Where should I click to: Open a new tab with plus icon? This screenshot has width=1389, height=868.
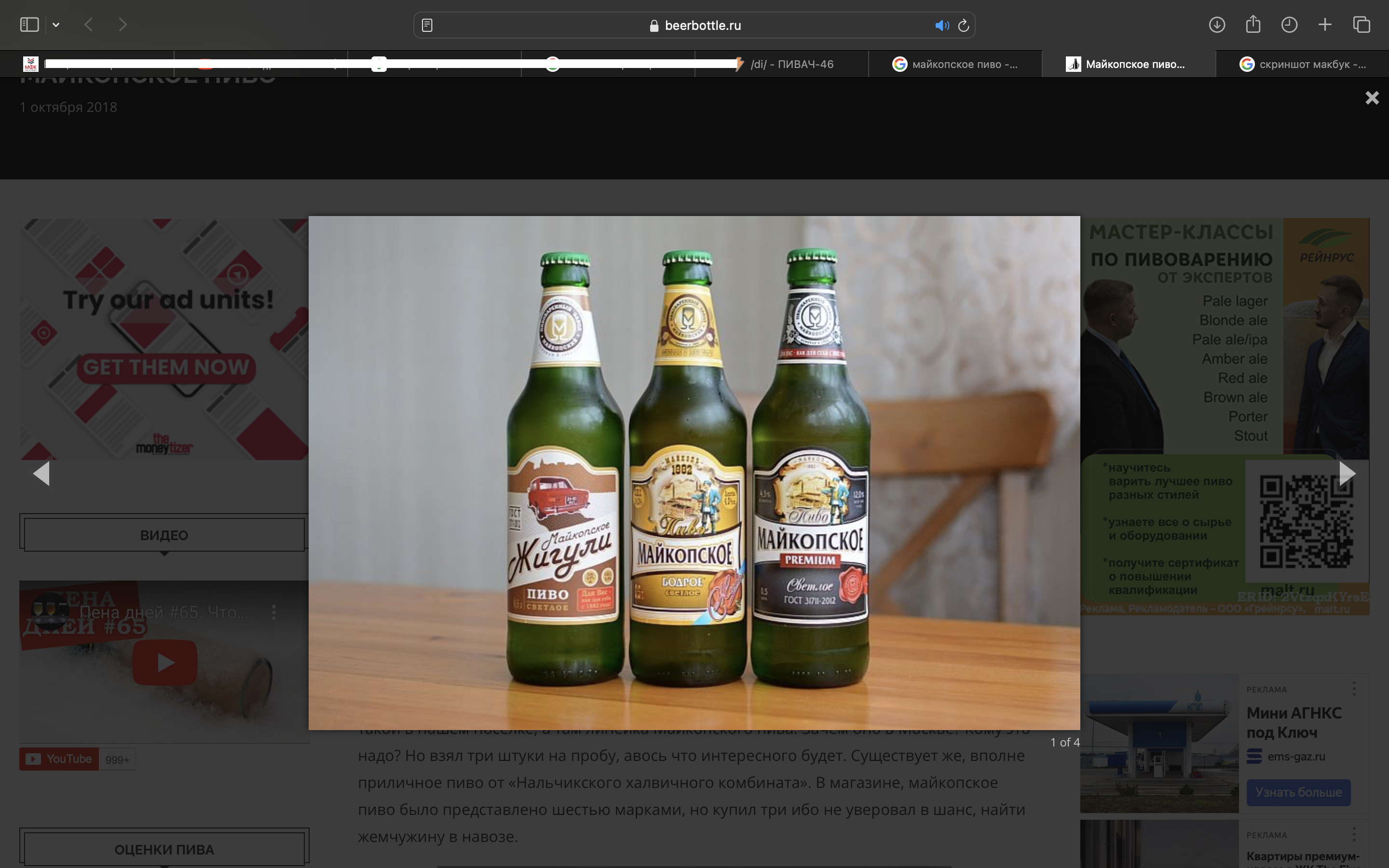[x=1325, y=25]
